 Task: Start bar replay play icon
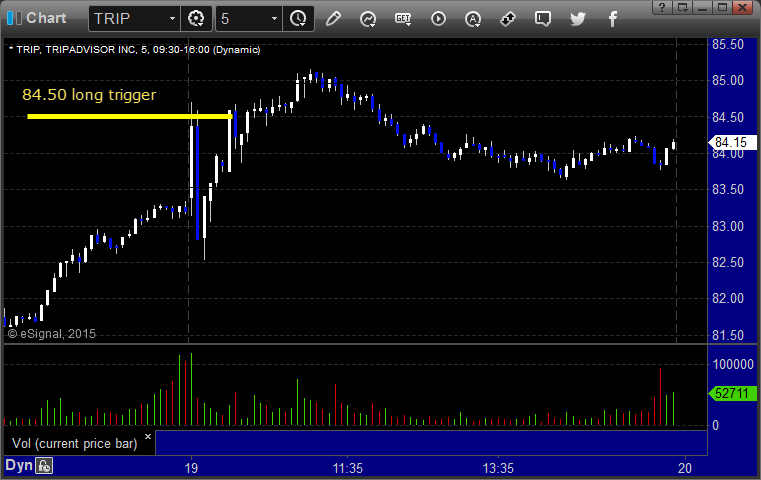coord(438,19)
